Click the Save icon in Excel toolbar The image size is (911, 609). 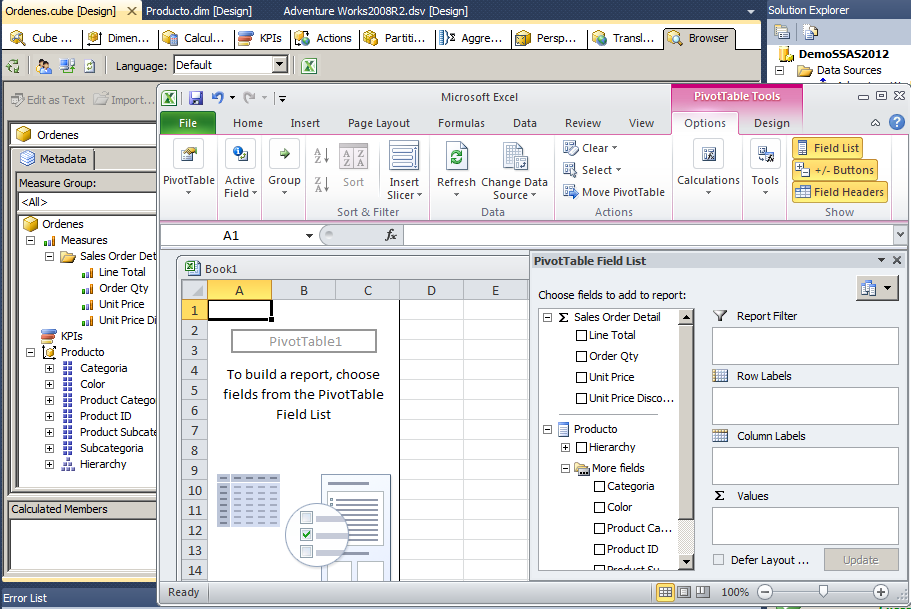(x=196, y=97)
